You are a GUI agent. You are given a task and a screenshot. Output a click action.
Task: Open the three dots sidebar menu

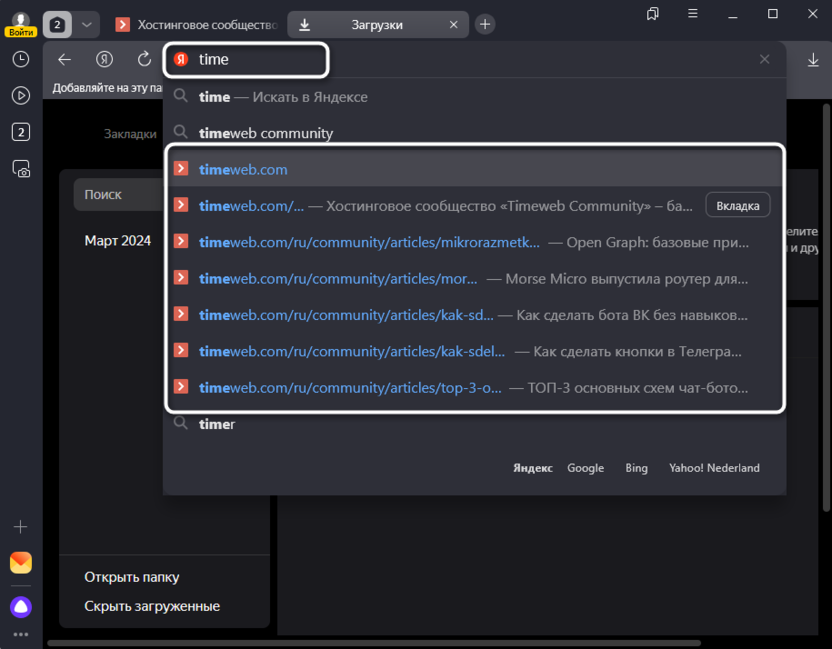click(x=21, y=635)
